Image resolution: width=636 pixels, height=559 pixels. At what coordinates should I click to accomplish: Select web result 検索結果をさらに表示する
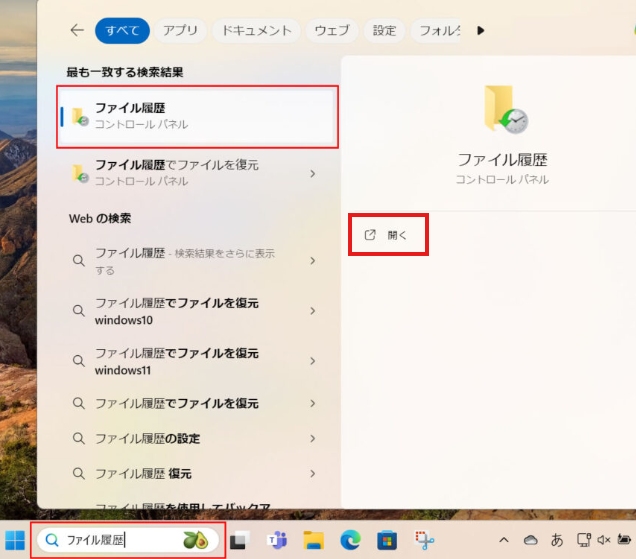(x=198, y=261)
